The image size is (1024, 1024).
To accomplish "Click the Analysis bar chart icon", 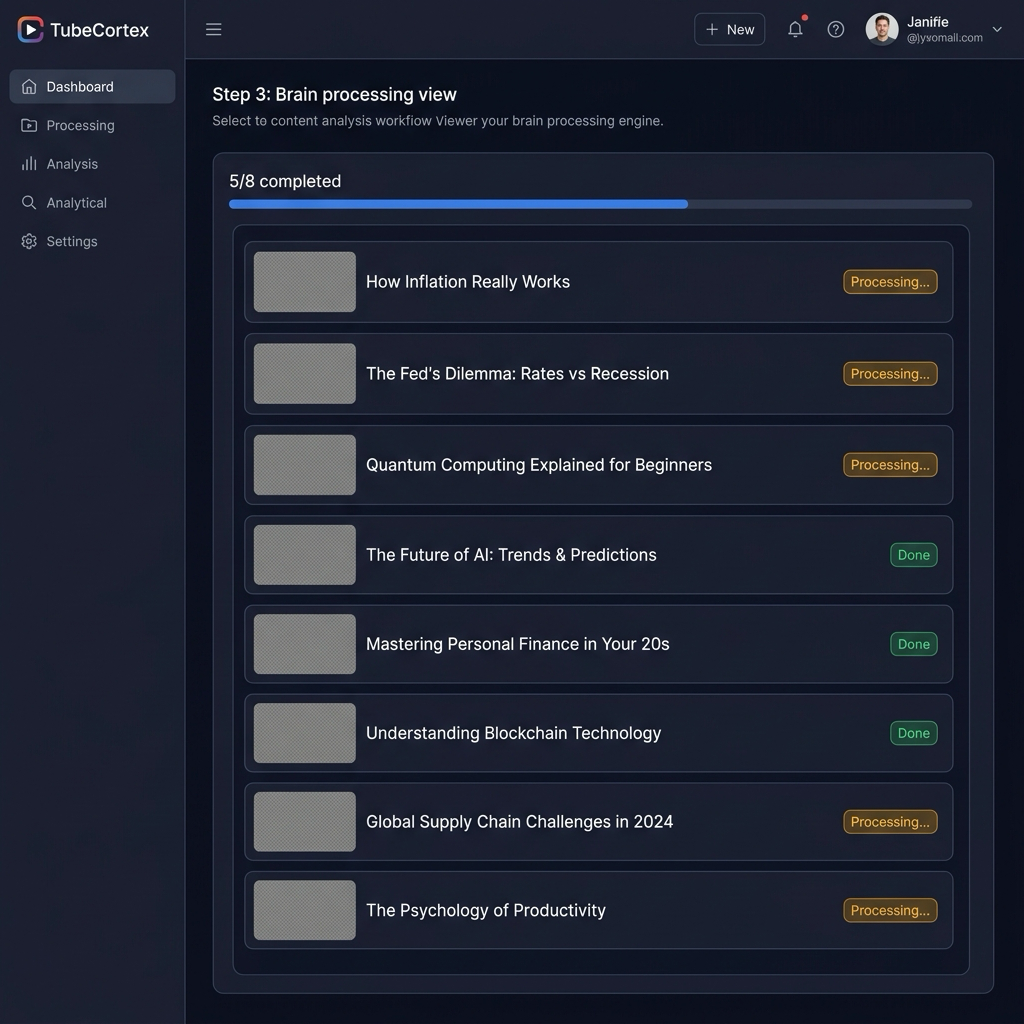I will 29,164.
